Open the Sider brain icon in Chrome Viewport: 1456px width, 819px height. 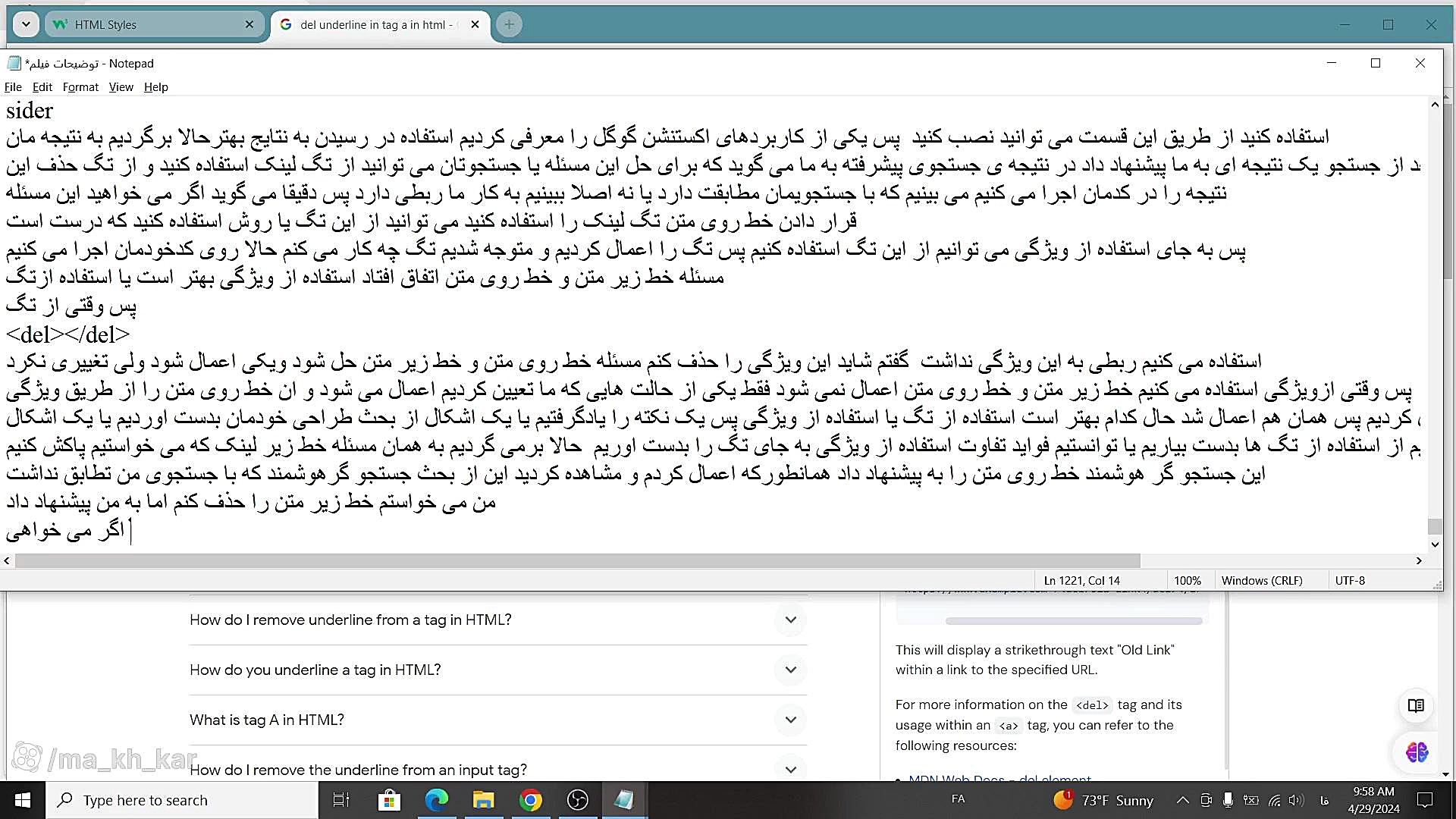(1417, 752)
